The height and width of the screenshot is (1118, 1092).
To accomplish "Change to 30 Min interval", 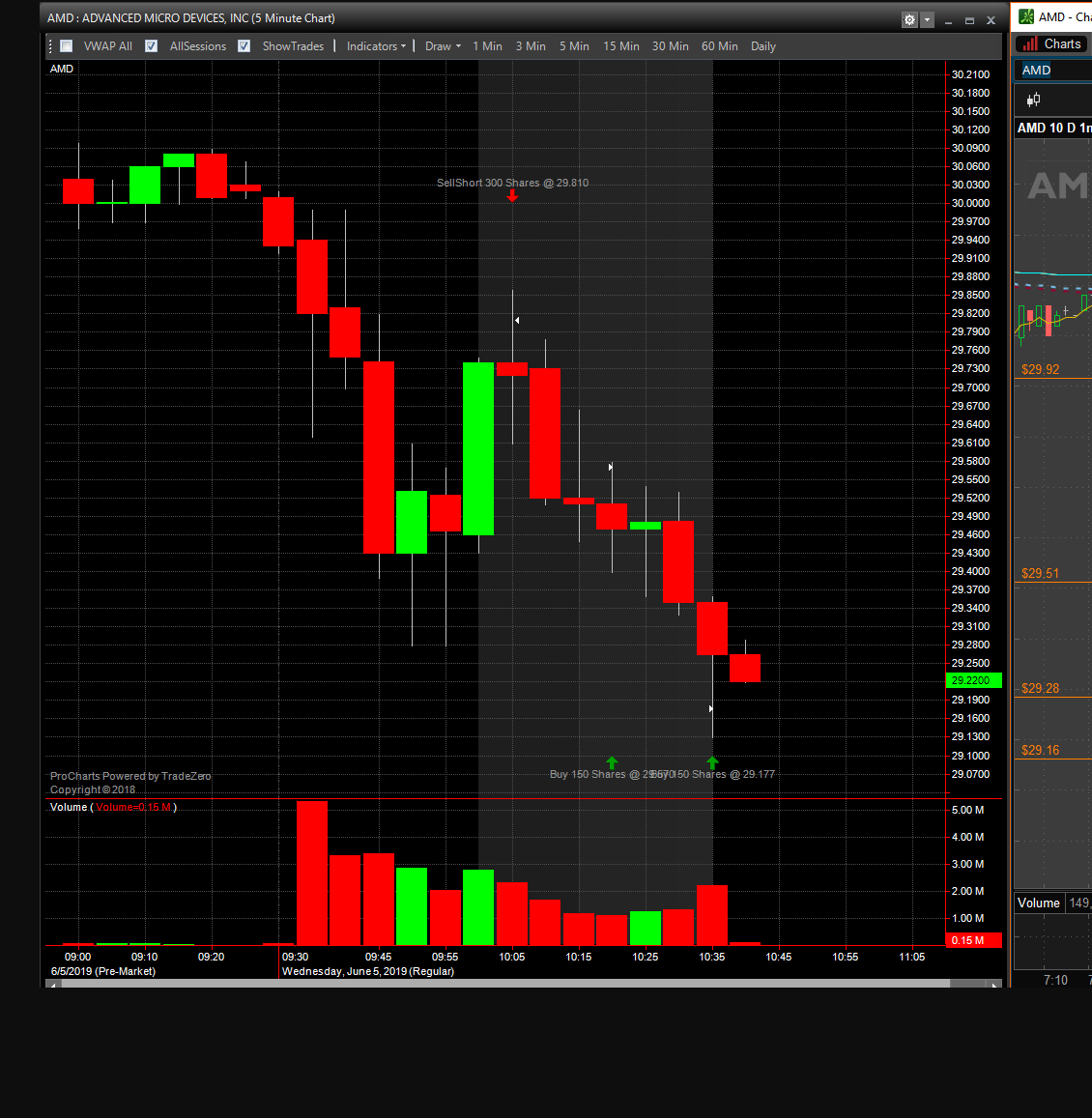I will pyautogui.click(x=671, y=46).
